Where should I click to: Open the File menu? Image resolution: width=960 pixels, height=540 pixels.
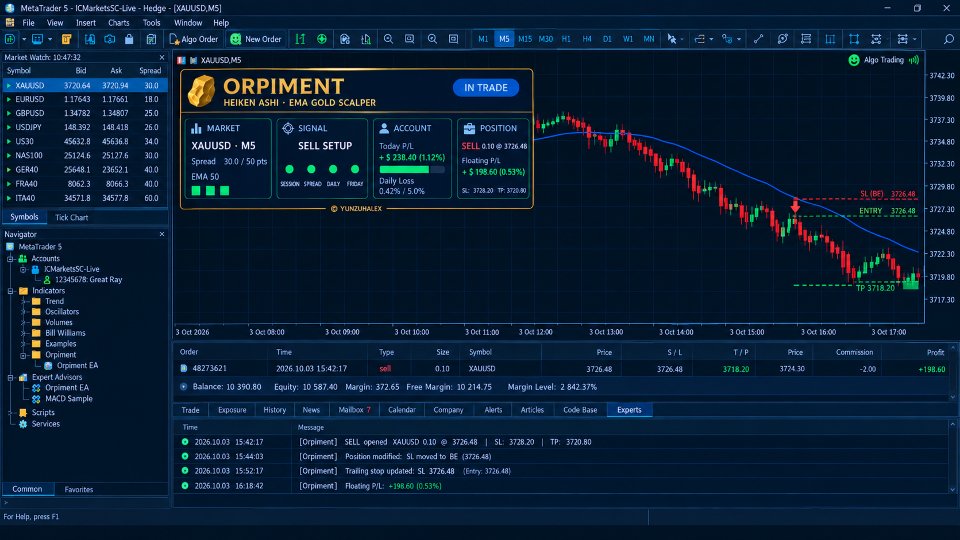tap(29, 23)
